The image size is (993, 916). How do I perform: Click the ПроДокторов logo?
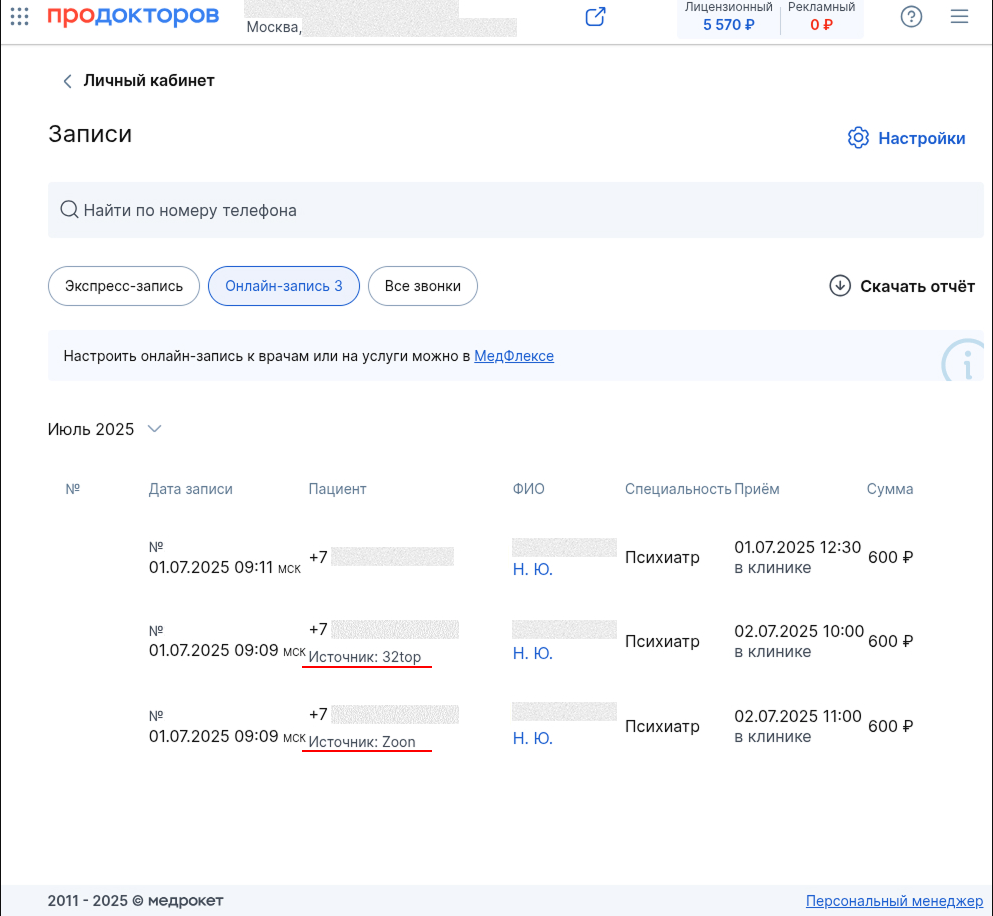point(134,15)
